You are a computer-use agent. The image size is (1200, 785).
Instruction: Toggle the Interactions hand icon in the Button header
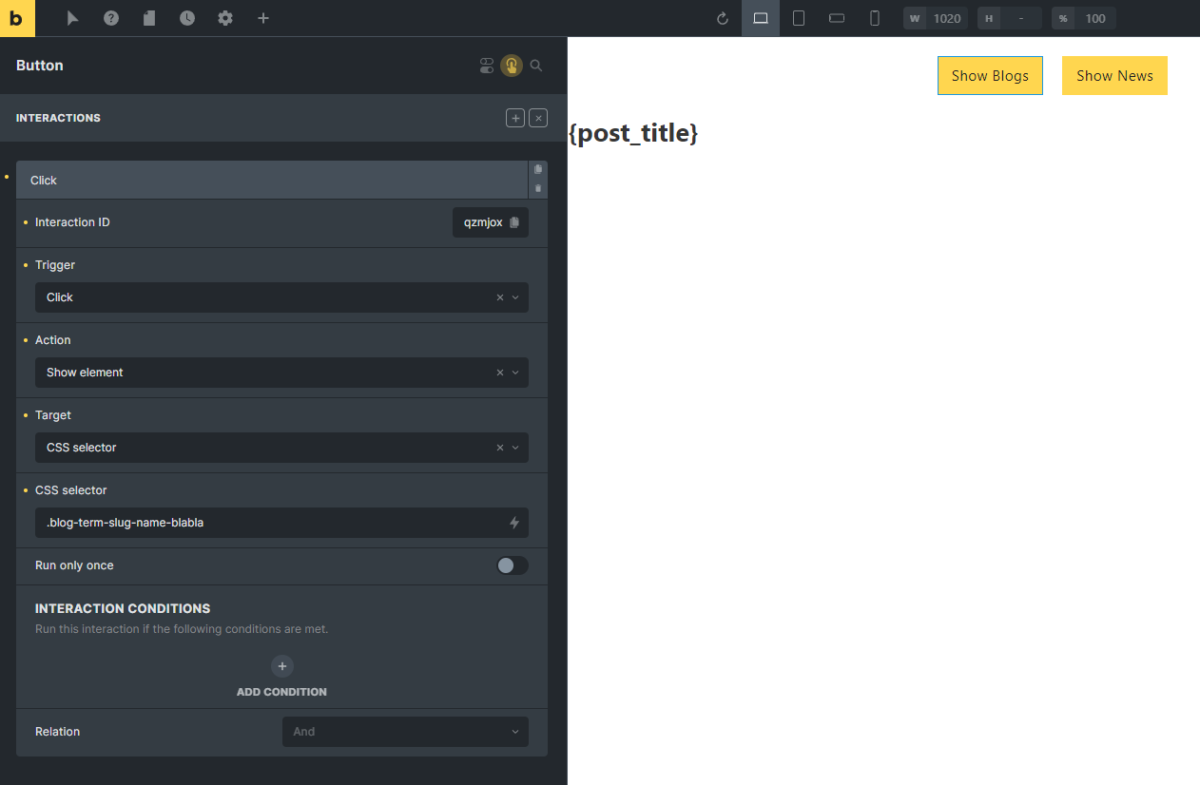coord(511,66)
